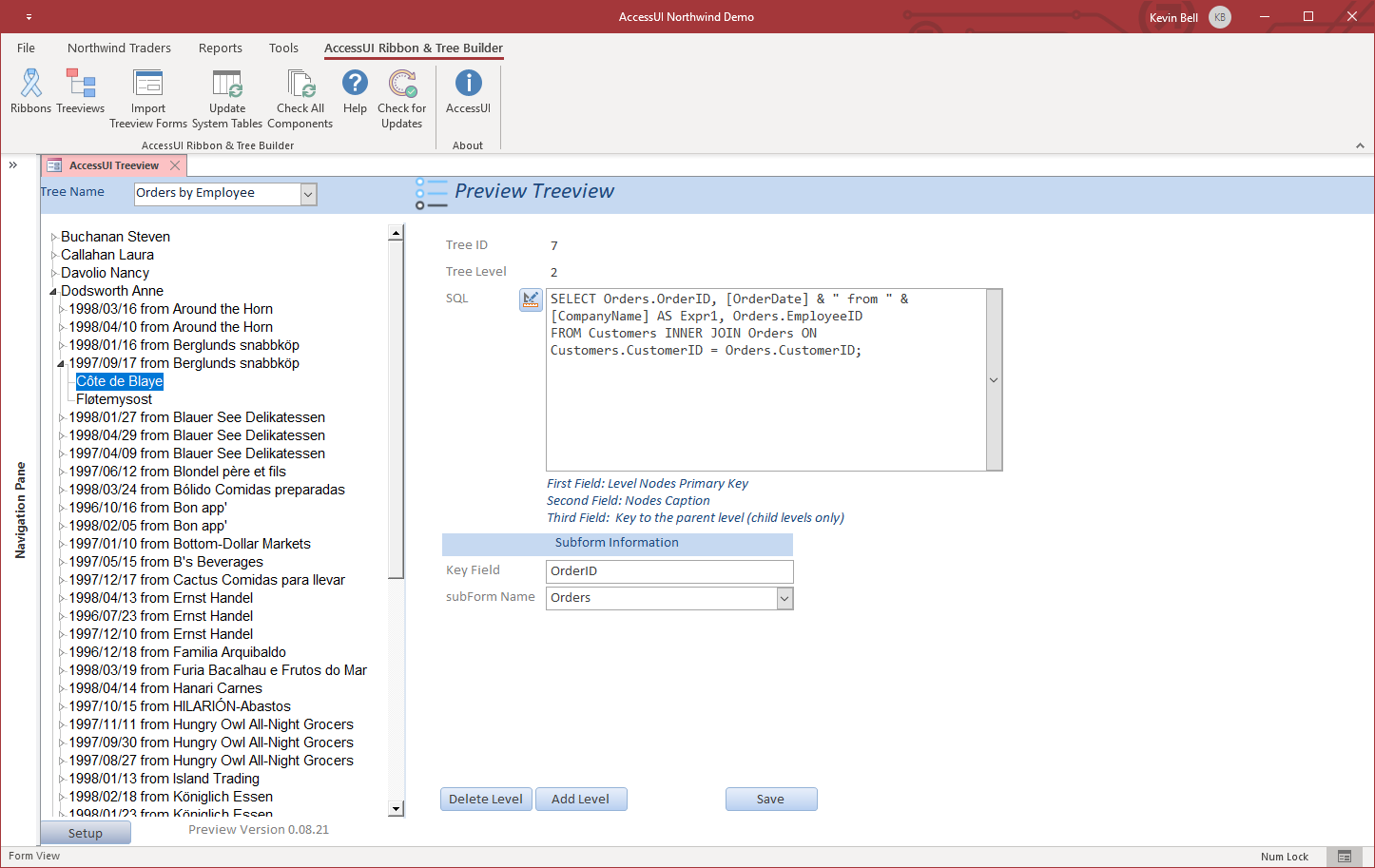Viewport: 1375px width, 868px height.
Task: Switch to Northwind Traders tab
Action: pyautogui.click(x=119, y=48)
